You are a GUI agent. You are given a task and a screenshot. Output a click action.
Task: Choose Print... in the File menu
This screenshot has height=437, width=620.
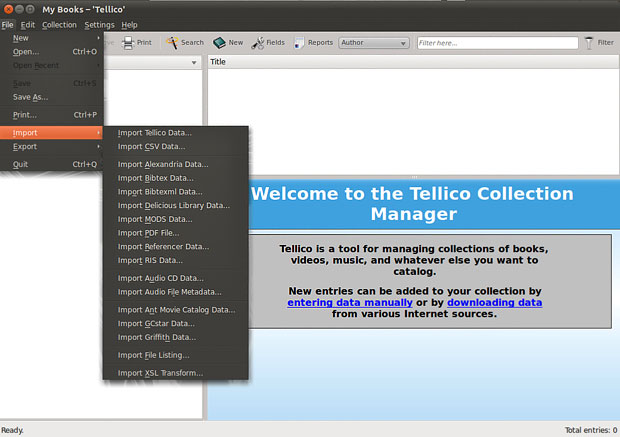pos(51,115)
